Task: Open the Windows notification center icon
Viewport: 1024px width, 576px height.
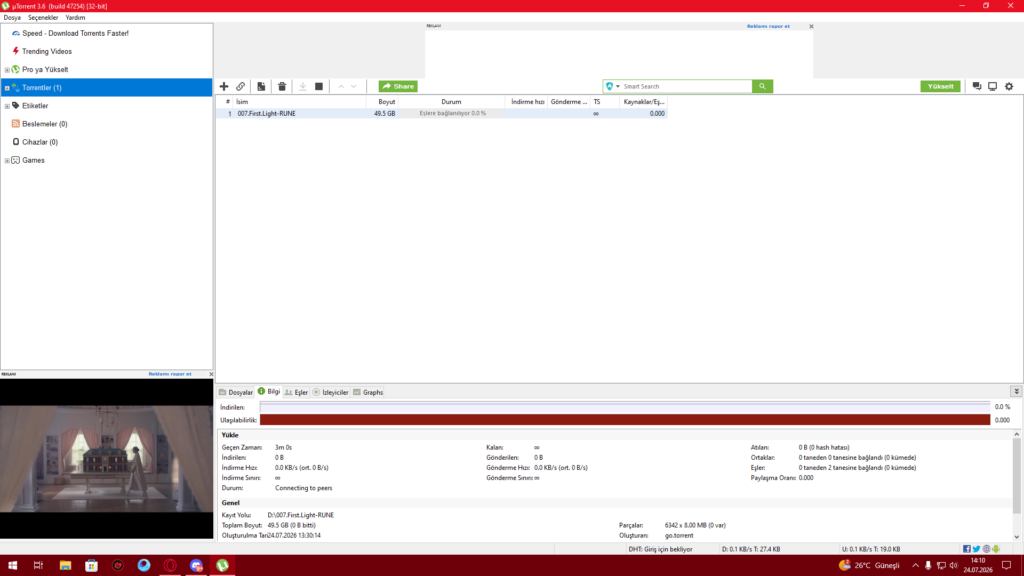Action: 1006,566
